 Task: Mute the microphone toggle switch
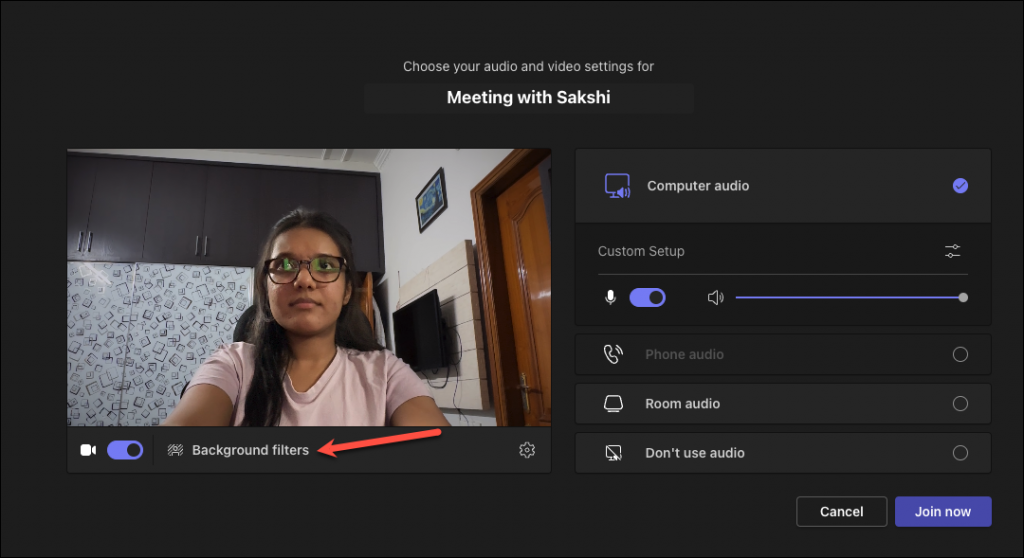[x=647, y=297]
